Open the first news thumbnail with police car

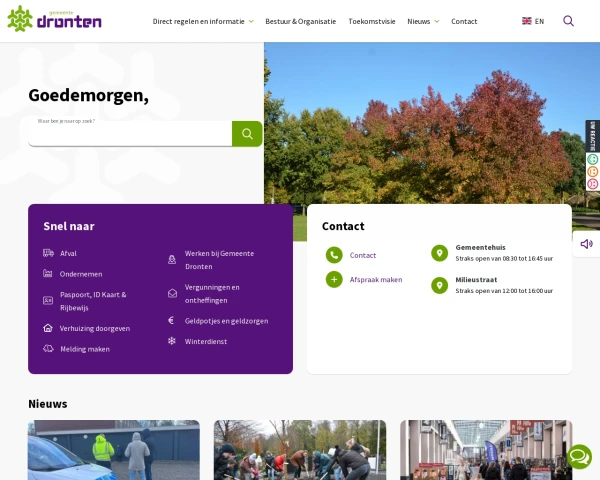tap(114, 450)
